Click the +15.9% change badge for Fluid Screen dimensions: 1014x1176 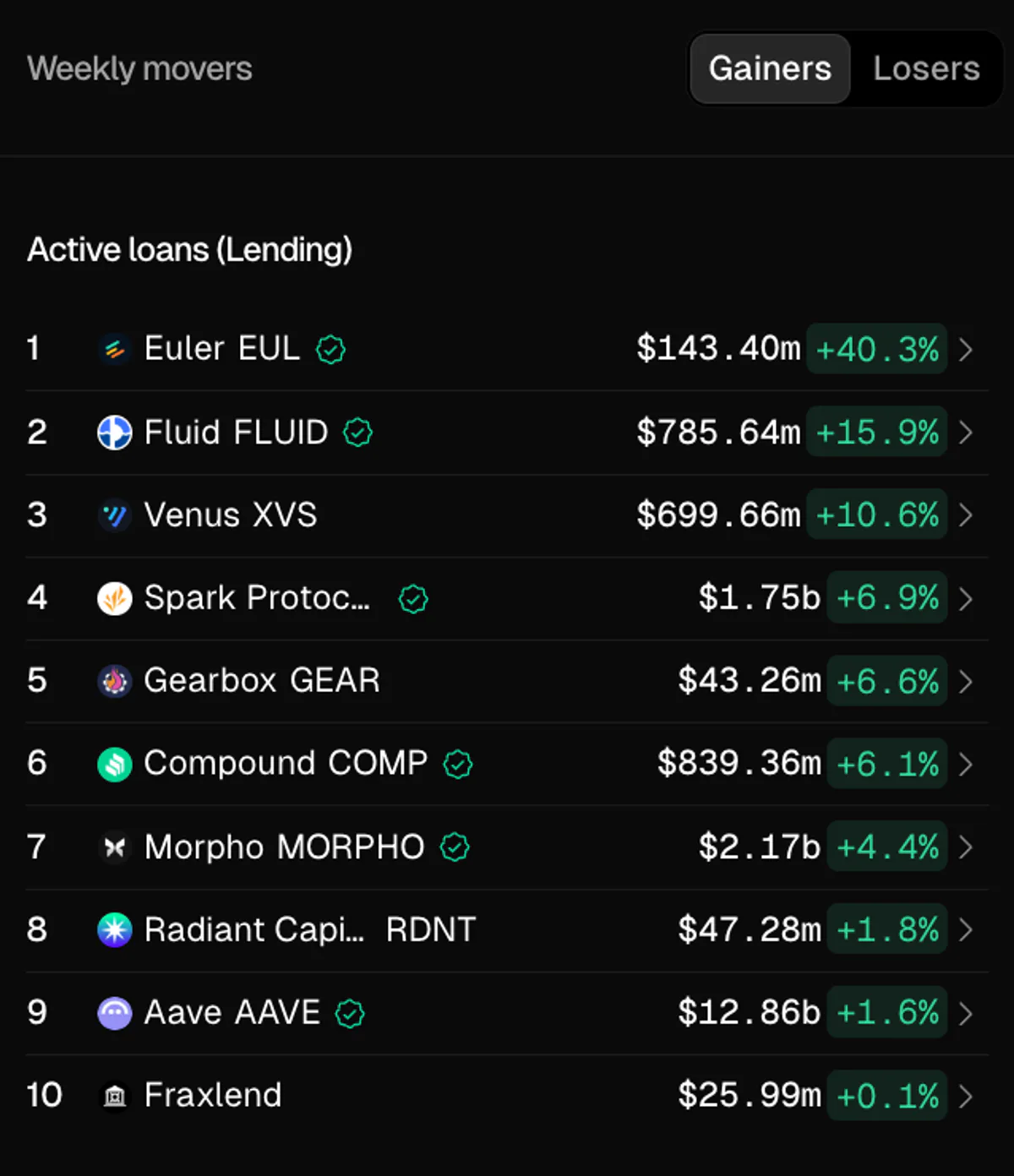[876, 433]
